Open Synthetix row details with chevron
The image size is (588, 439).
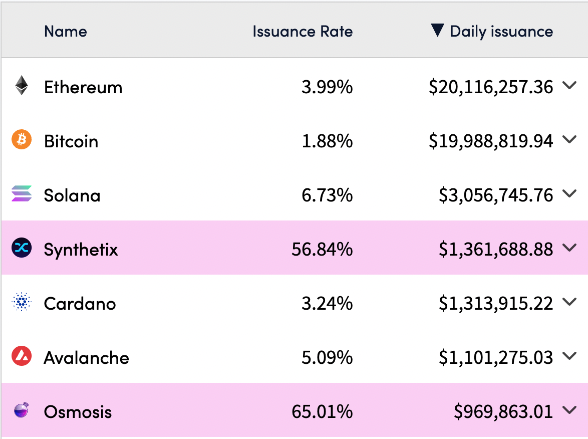point(569,248)
